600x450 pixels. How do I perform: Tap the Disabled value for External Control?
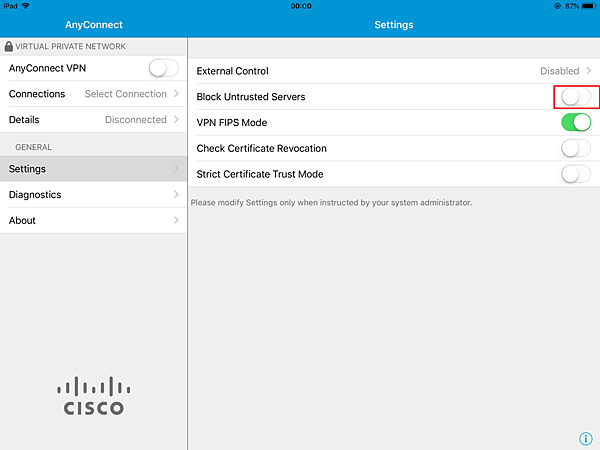point(559,71)
